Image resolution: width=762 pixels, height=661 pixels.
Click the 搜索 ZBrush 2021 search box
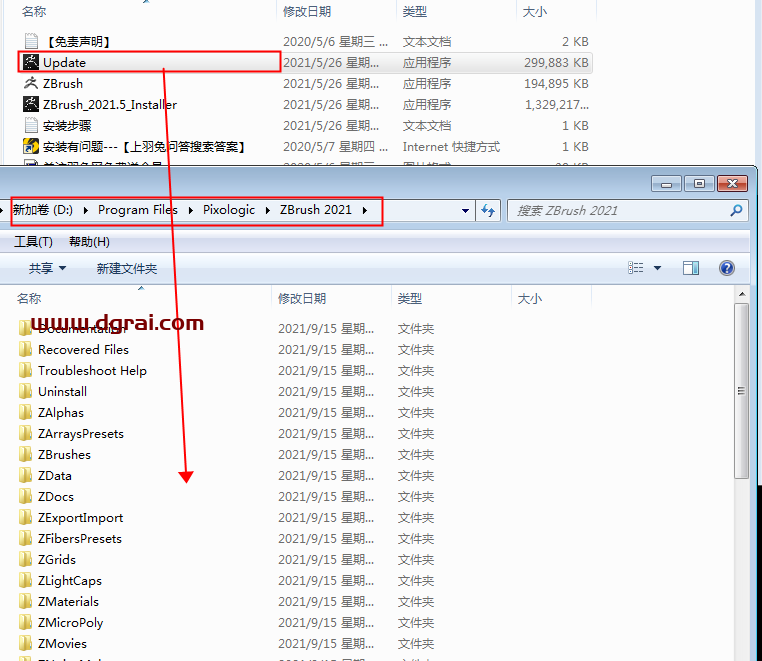coord(618,210)
